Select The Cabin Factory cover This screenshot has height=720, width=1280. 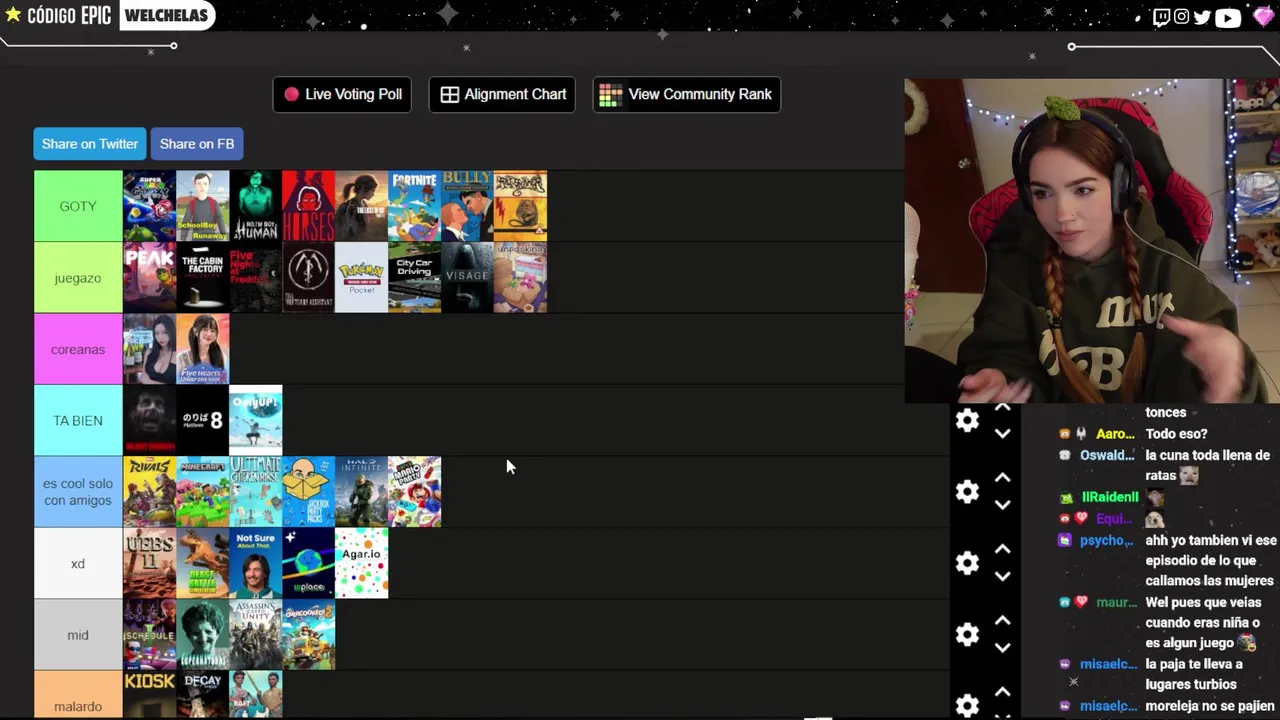202,278
